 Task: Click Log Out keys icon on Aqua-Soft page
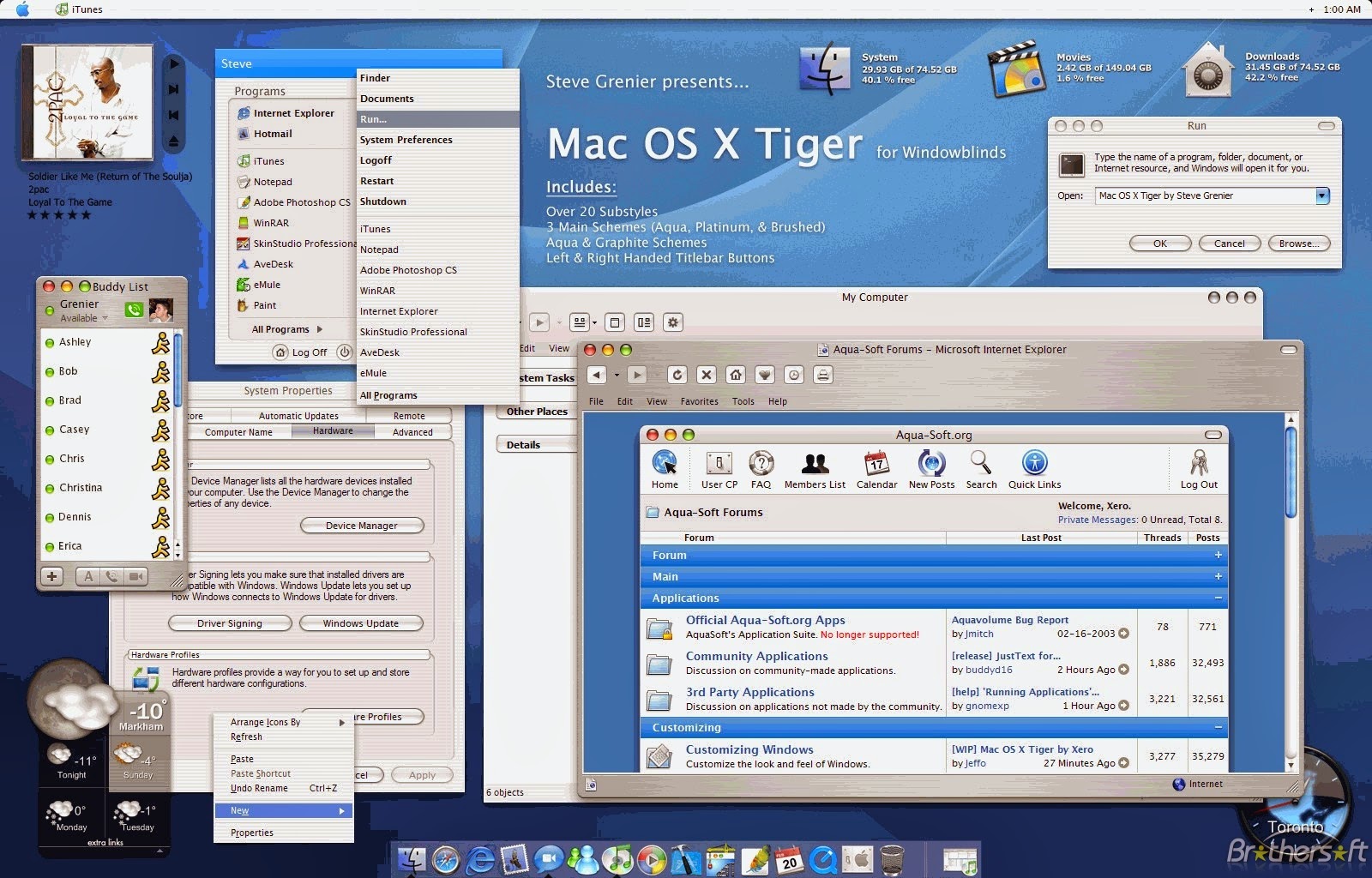coord(1199,464)
